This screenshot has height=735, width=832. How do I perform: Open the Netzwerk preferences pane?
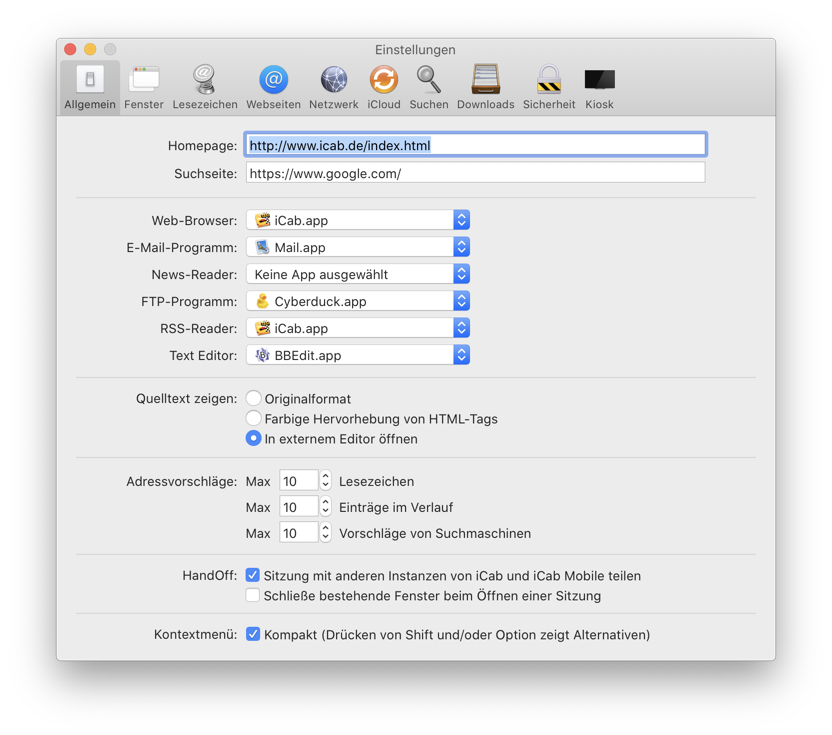click(x=334, y=88)
